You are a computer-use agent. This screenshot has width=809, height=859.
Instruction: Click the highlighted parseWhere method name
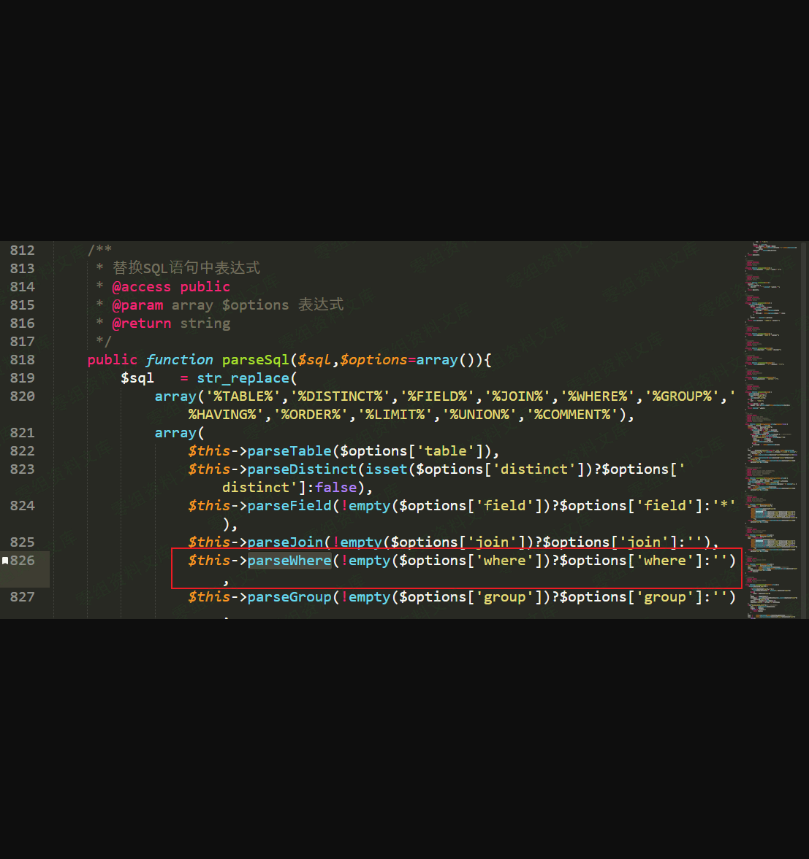coord(289,561)
